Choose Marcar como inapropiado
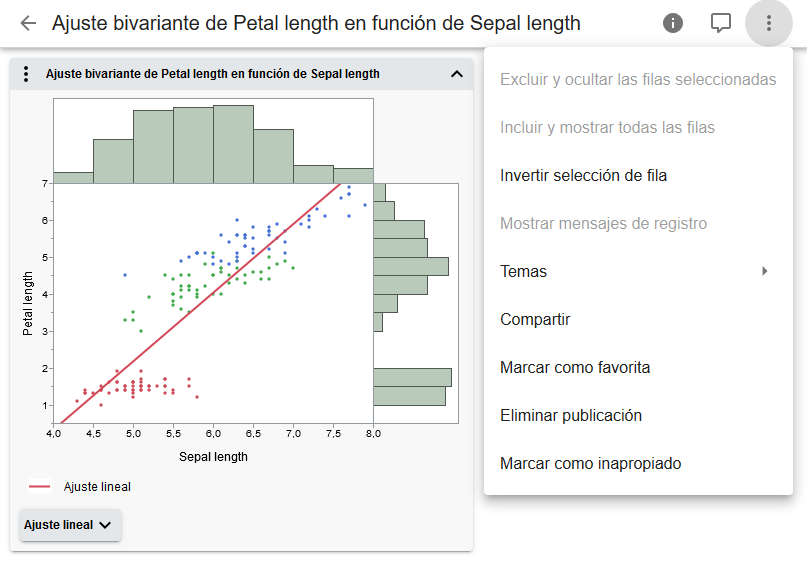 coord(590,464)
